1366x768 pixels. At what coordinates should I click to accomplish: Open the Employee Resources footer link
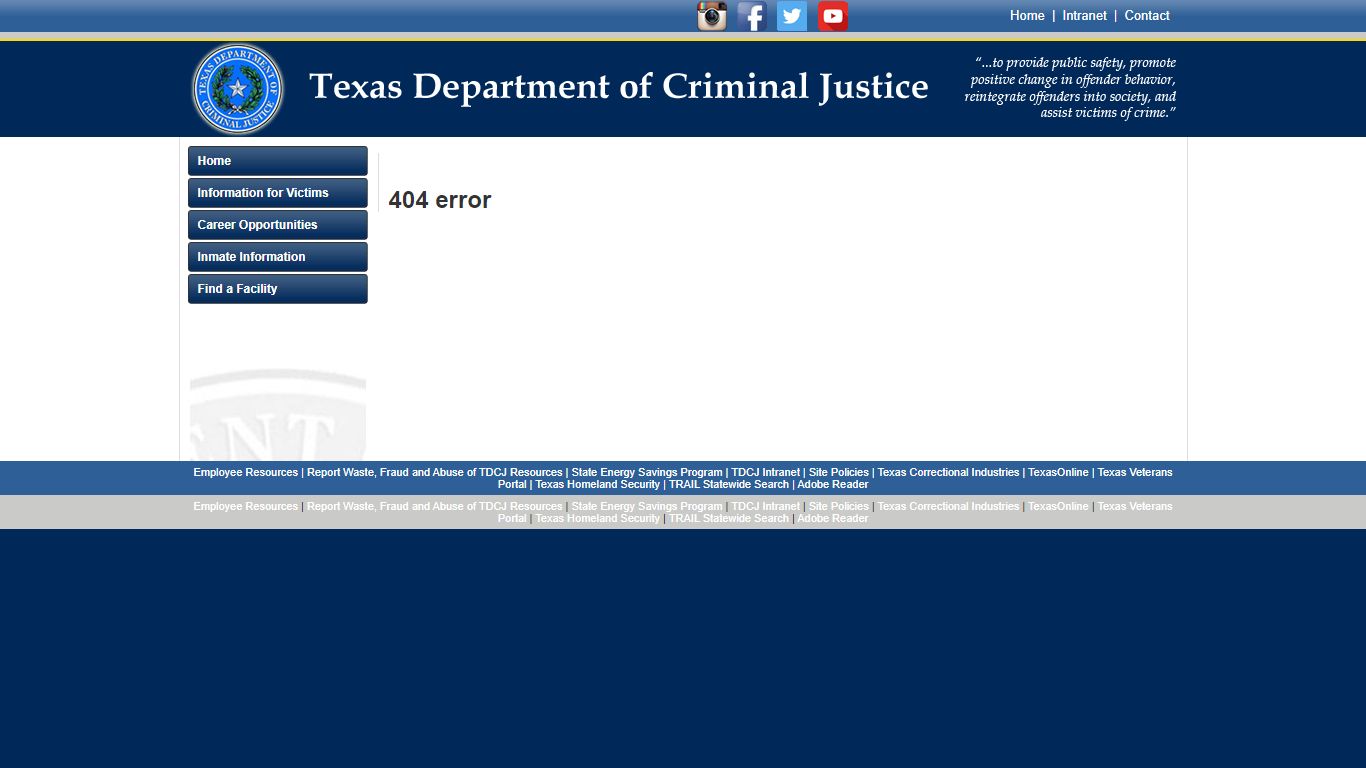(x=245, y=472)
